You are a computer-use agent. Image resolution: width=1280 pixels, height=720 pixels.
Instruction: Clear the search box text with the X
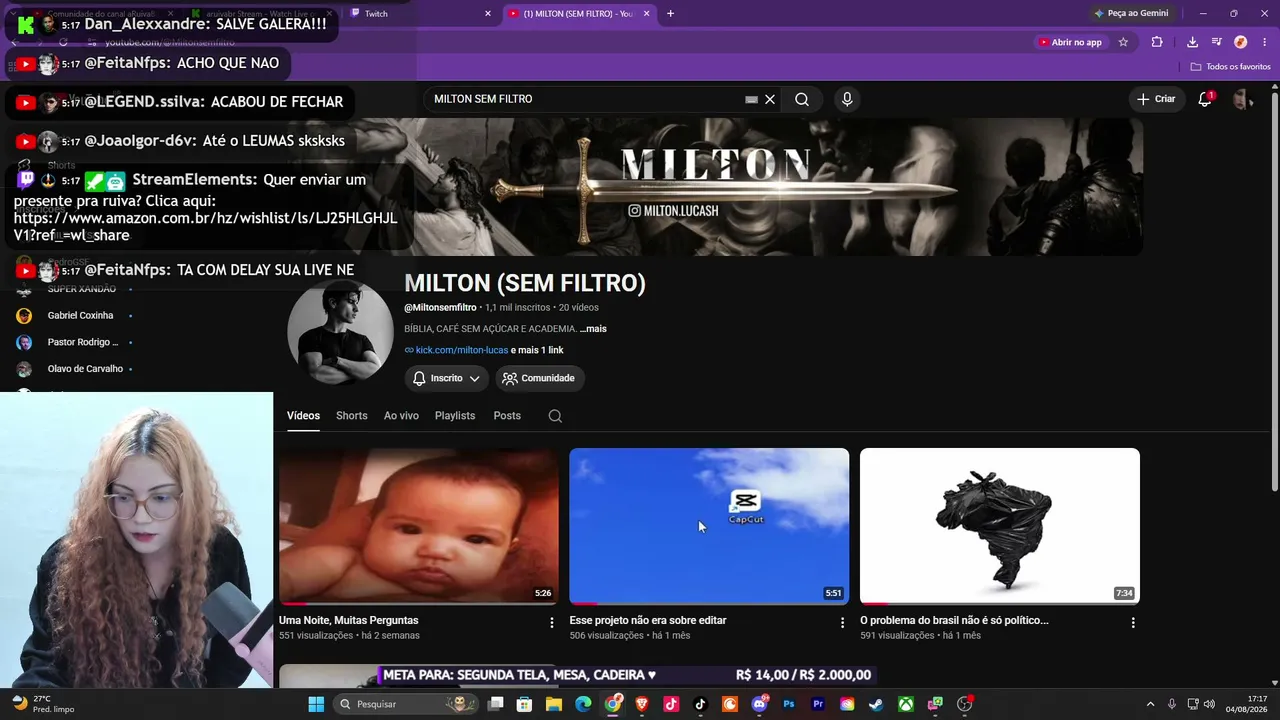click(770, 99)
